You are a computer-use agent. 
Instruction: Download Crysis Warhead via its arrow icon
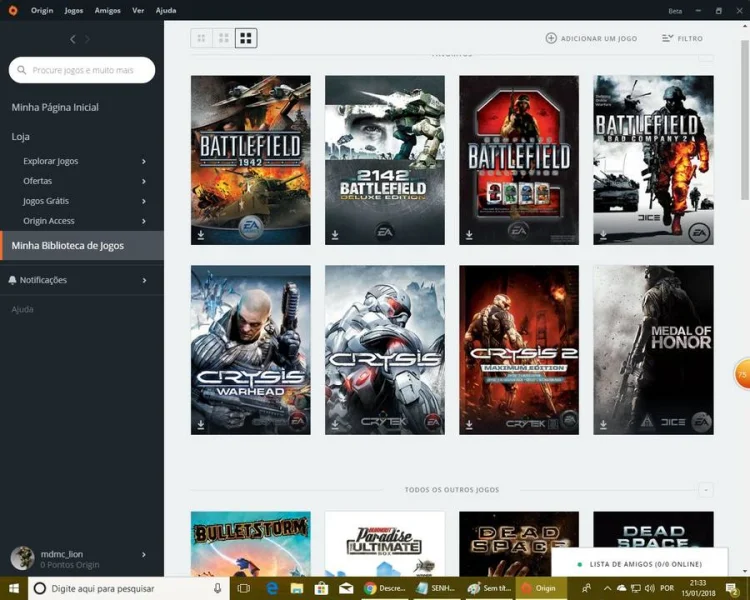point(201,424)
